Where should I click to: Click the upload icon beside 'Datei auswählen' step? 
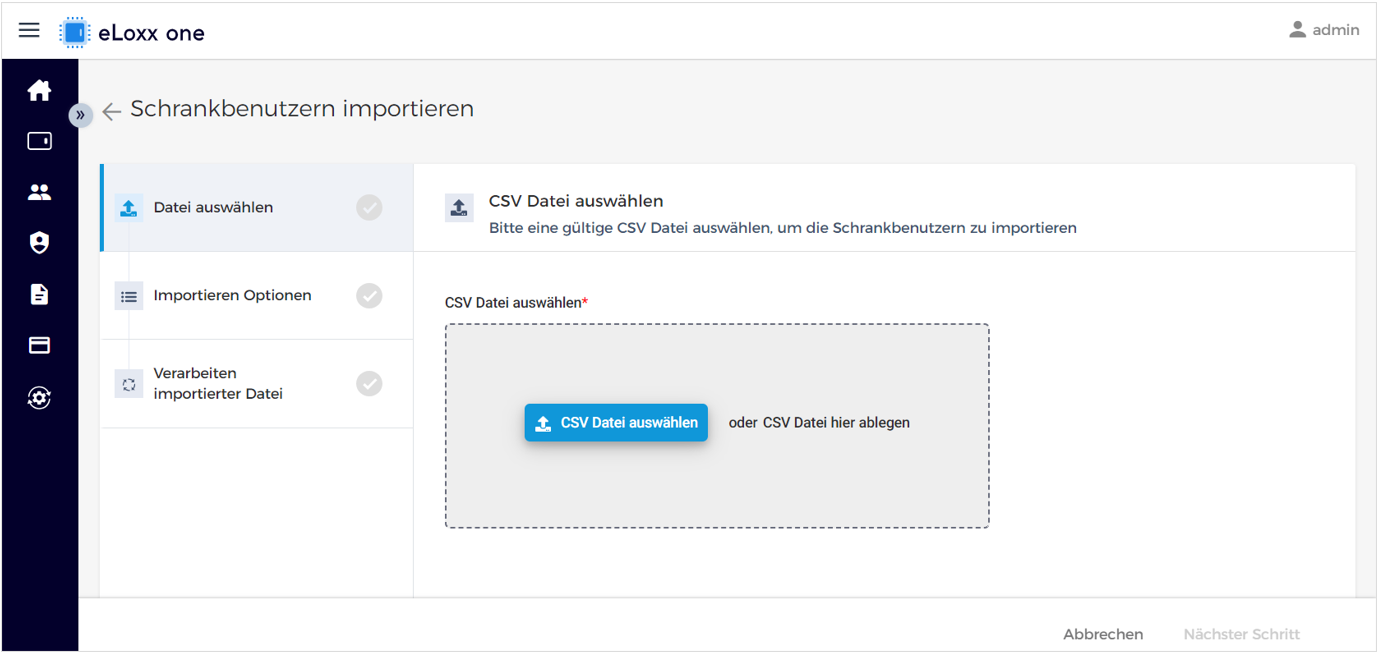[129, 208]
